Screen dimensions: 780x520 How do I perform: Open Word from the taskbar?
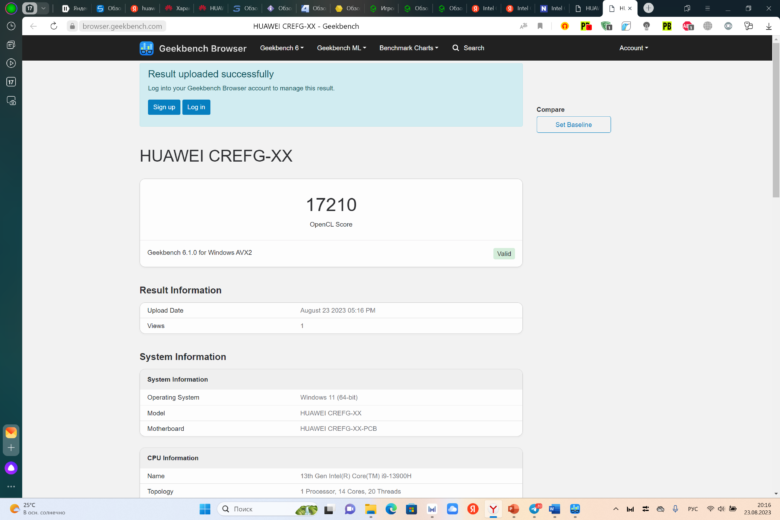coord(554,509)
